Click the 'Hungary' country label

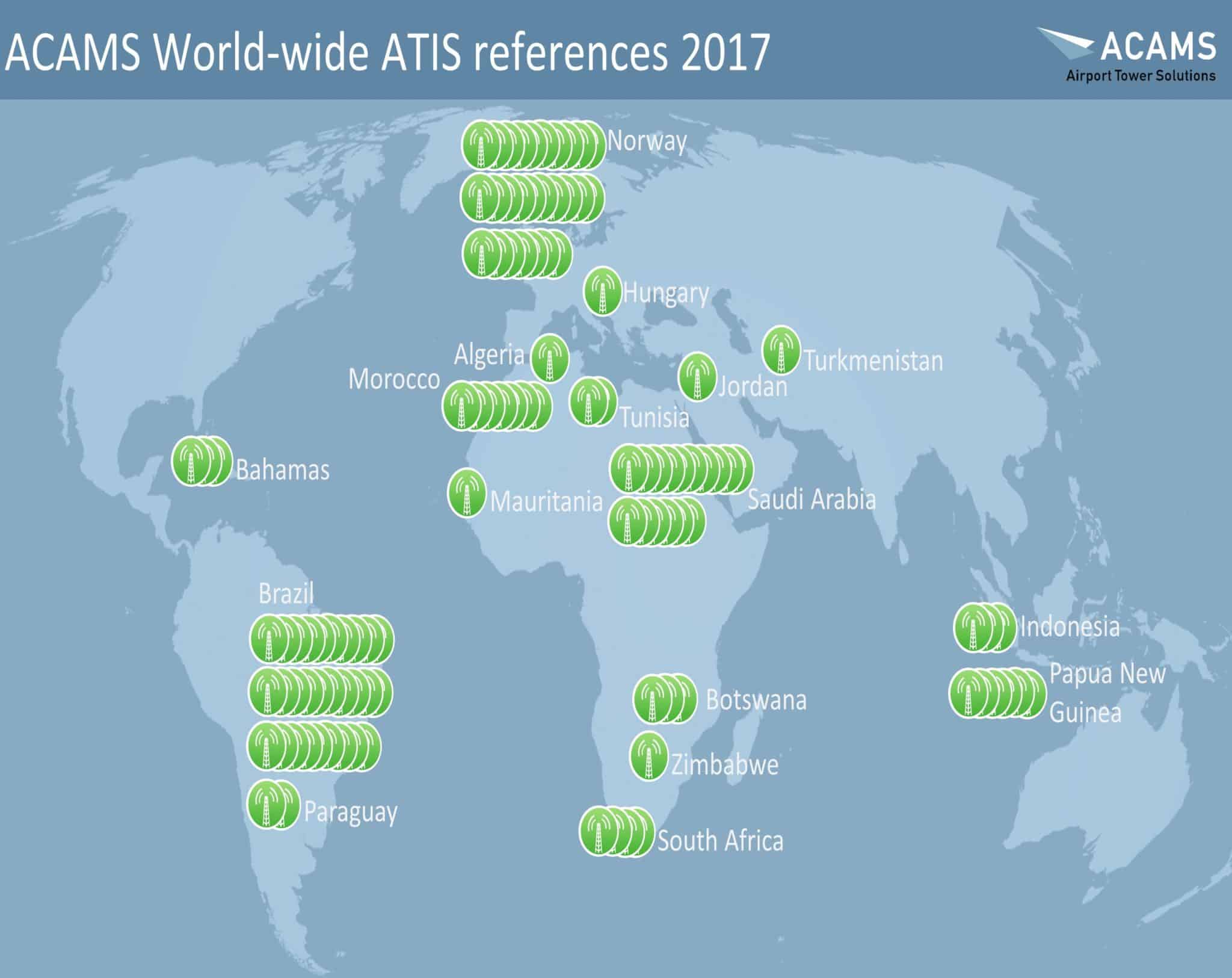click(x=666, y=294)
